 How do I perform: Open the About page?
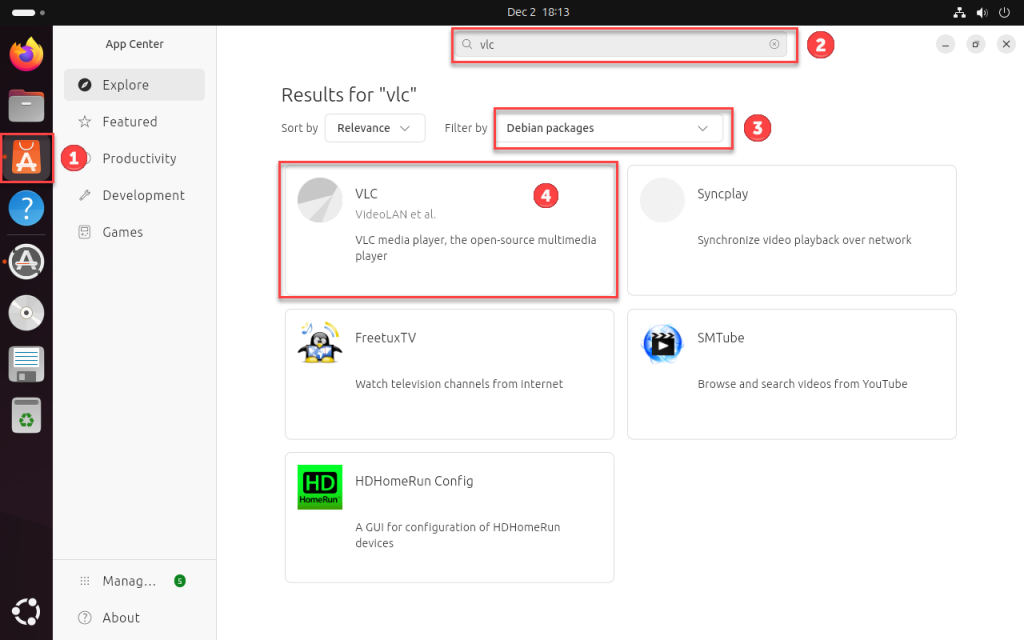pyautogui.click(x=135, y=617)
